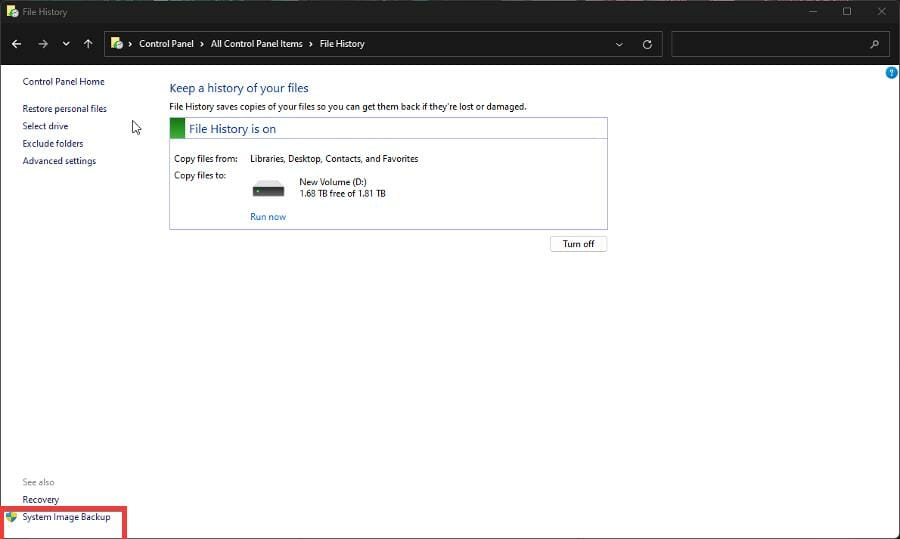Viewport: 900px width, 539px height.
Task: Open Exclude folders link
Action: (53, 144)
